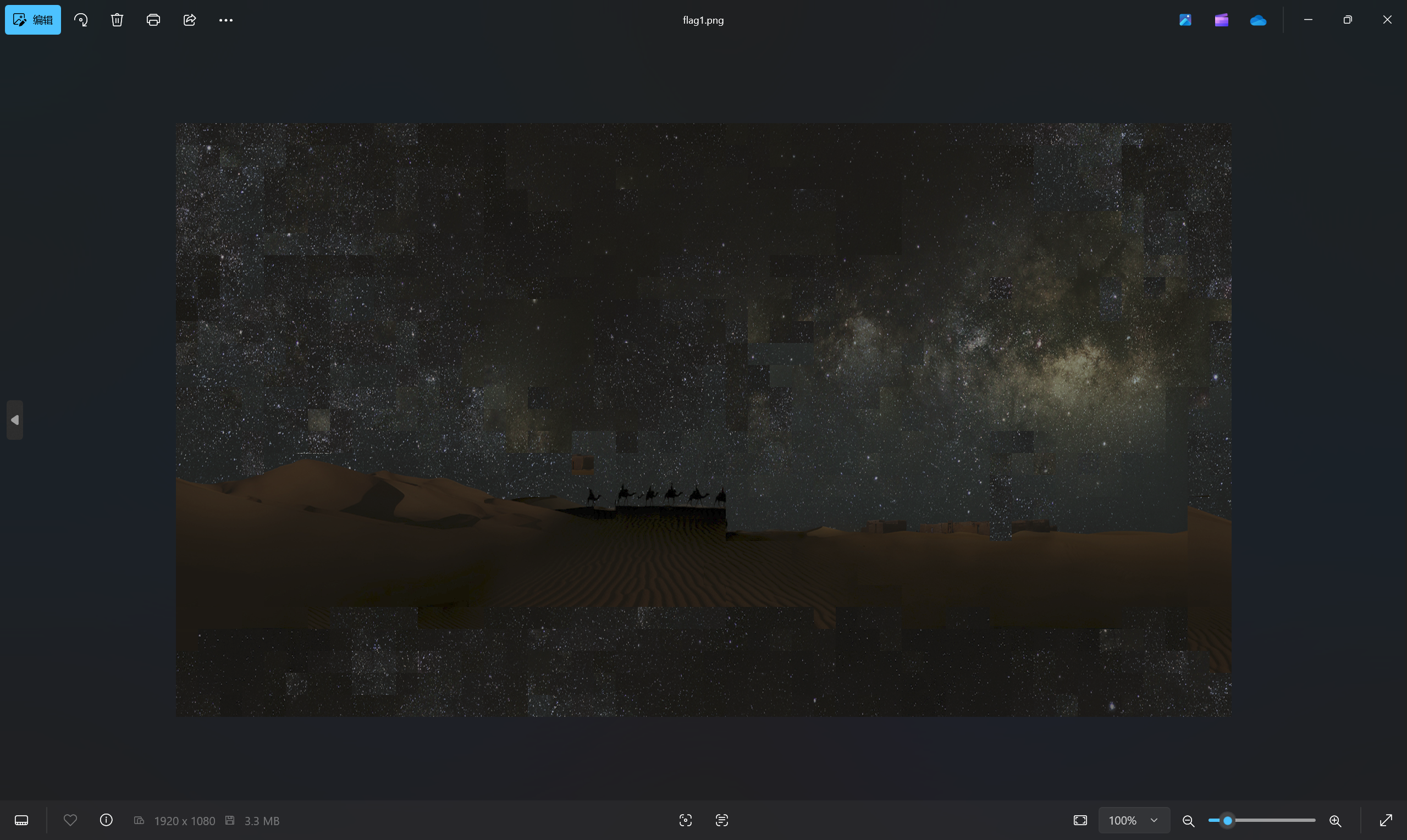Image resolution: width=1407 pixels, height=840 pixels.
Task: Scan text in image with the OCR icon
Action: tap(721, 820)
